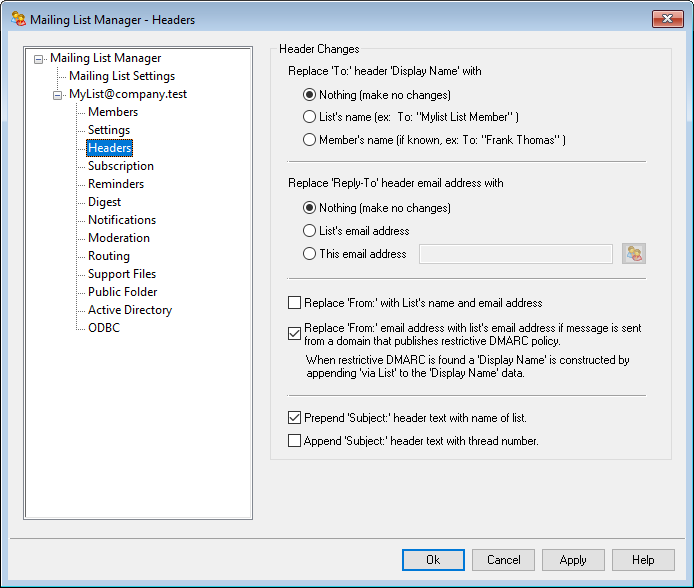Screen dimensions: 694x588
Task: Collapse the Mailing List Manager tree root
Action: coord(39,58)
